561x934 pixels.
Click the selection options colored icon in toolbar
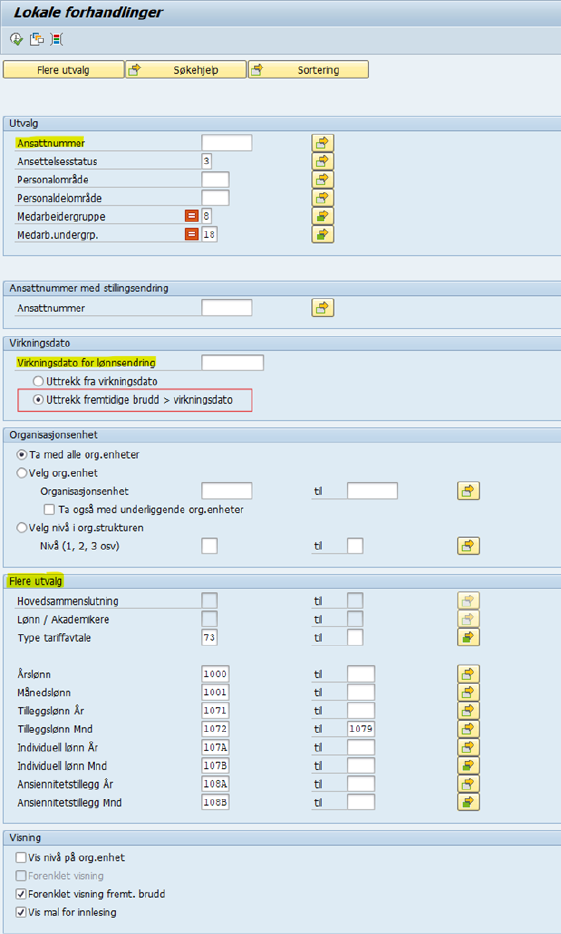coord(57,39)
